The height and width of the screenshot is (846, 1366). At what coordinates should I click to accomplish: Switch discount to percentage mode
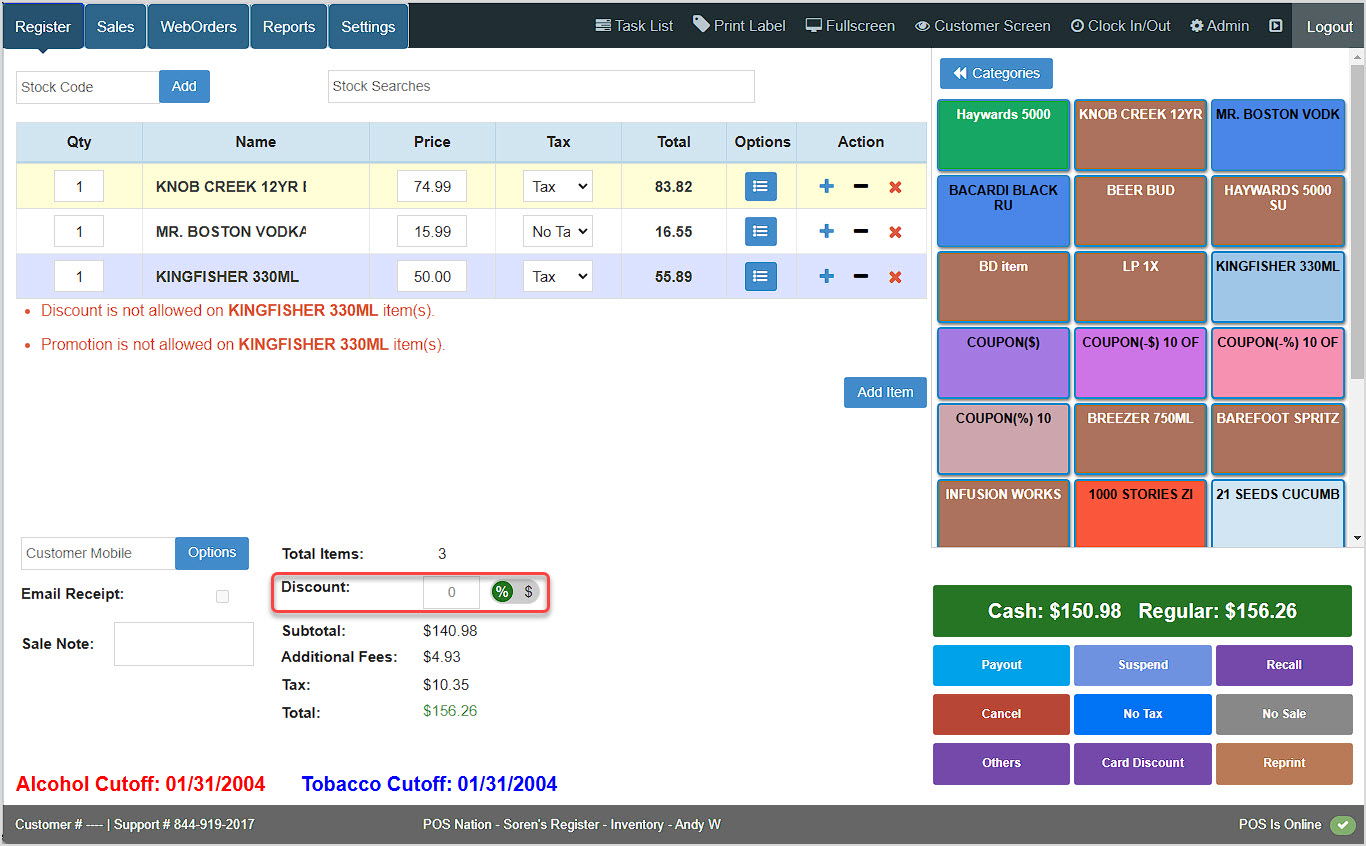click(x=502, y=591)
